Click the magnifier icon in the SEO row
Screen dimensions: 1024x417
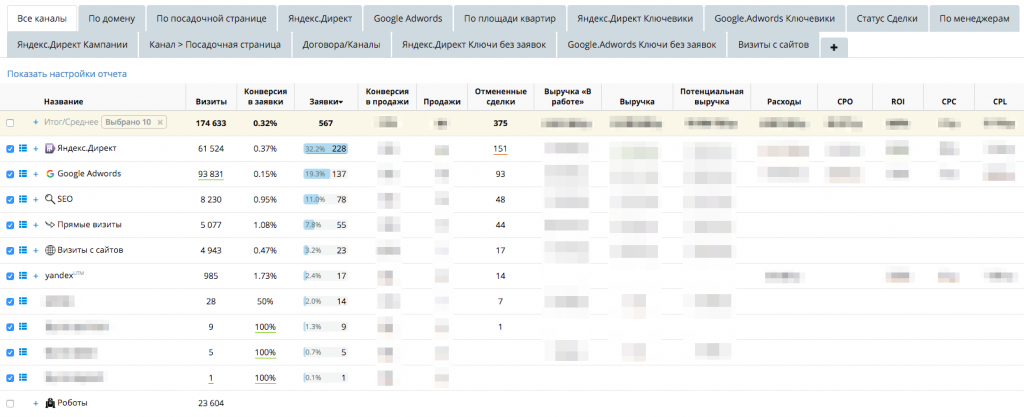pyautogui.click(x=50, y=199)
